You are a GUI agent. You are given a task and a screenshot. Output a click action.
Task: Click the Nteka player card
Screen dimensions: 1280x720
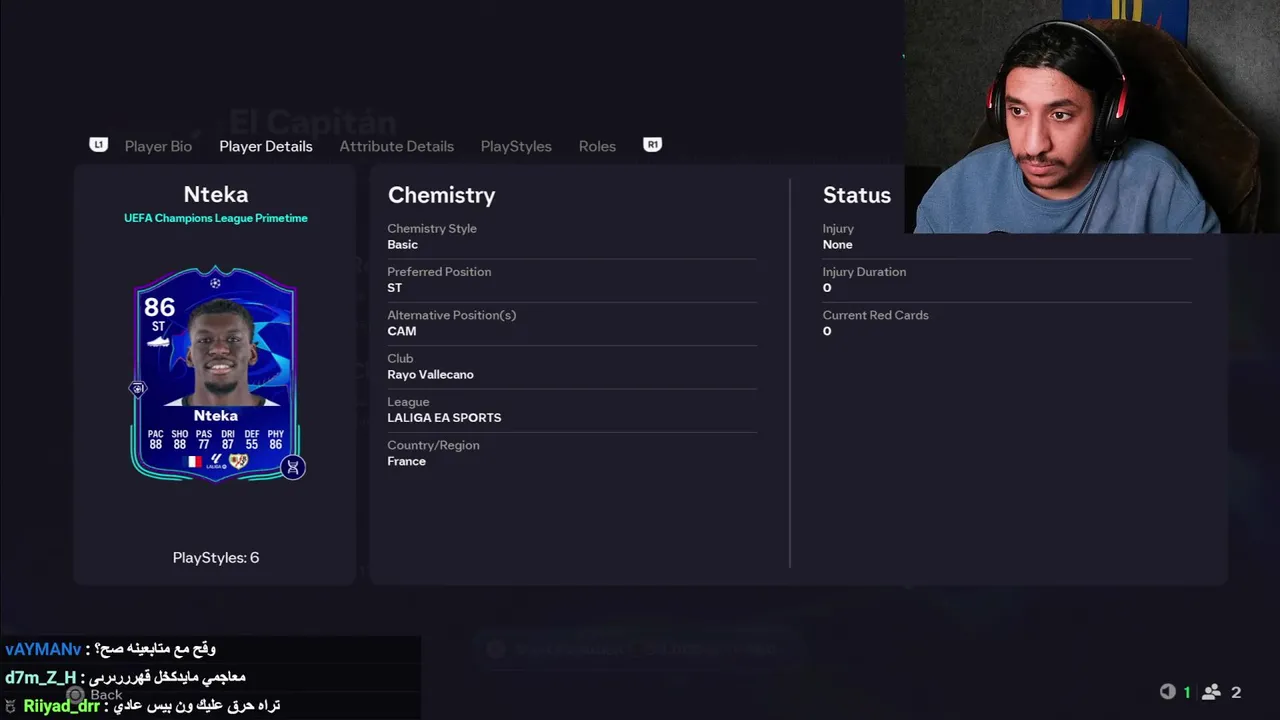point(216,373)
